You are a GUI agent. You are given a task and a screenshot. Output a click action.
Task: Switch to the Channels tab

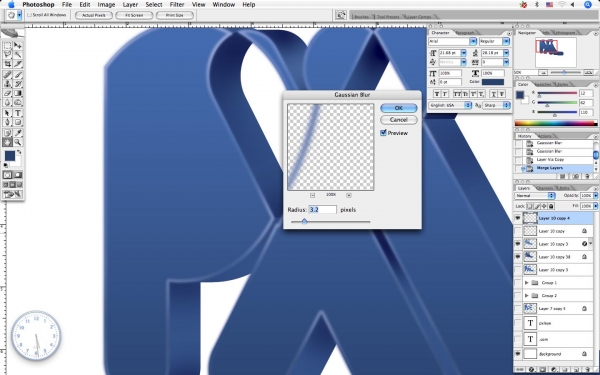545,188
